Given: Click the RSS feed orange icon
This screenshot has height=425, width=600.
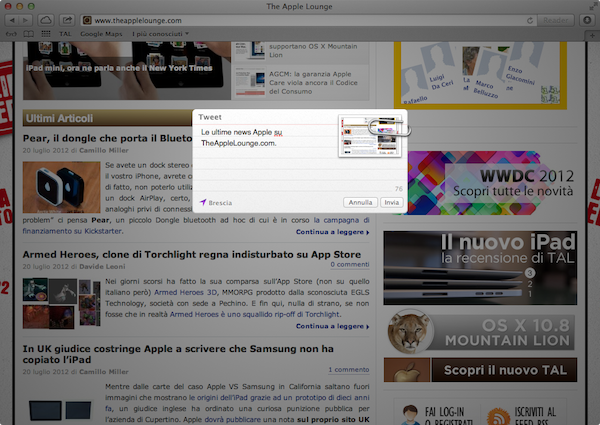Looking at the screenshot, I should click(x=498, y=416).
